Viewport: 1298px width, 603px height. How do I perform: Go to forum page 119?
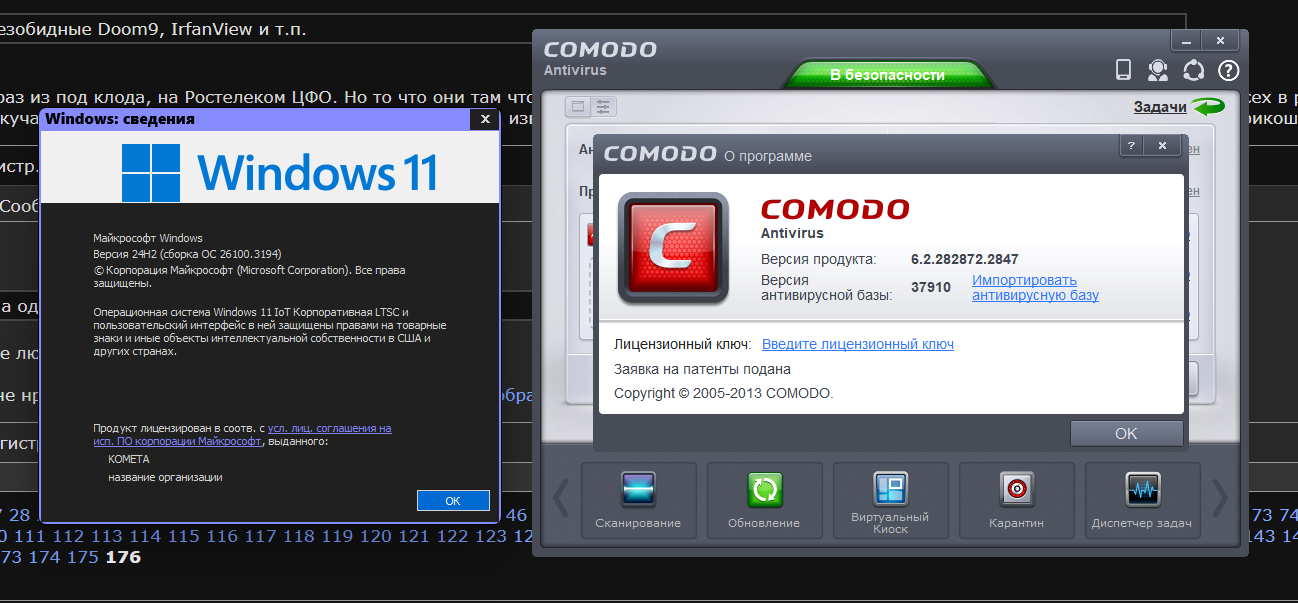point(337,537)
